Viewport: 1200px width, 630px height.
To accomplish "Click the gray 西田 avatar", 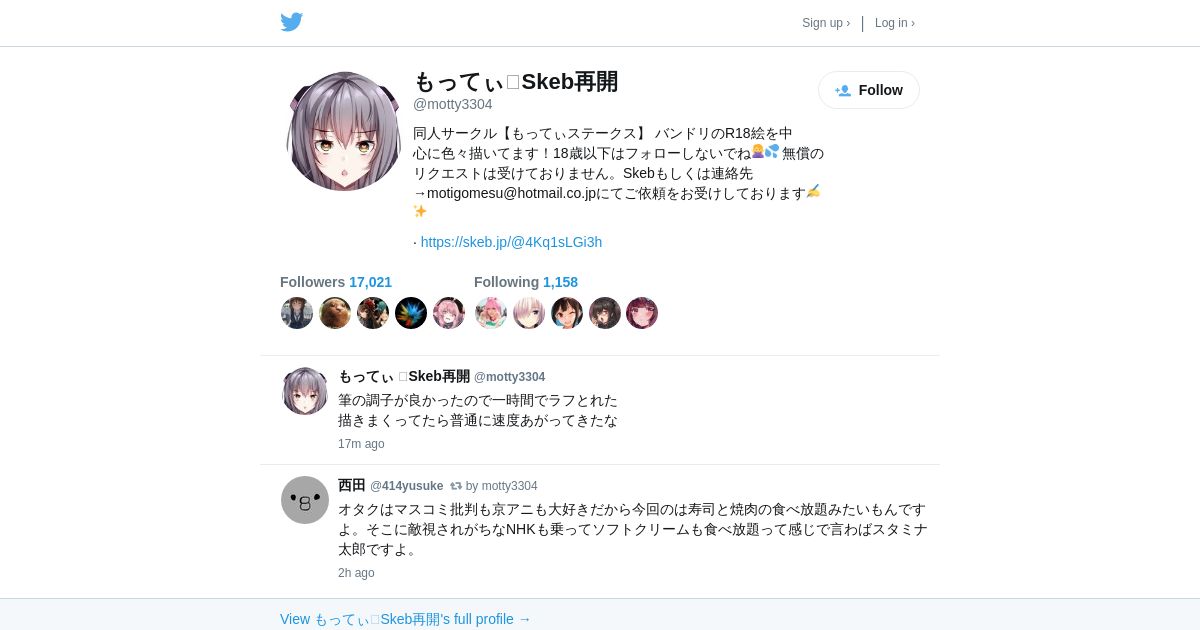I will [305, 500].
